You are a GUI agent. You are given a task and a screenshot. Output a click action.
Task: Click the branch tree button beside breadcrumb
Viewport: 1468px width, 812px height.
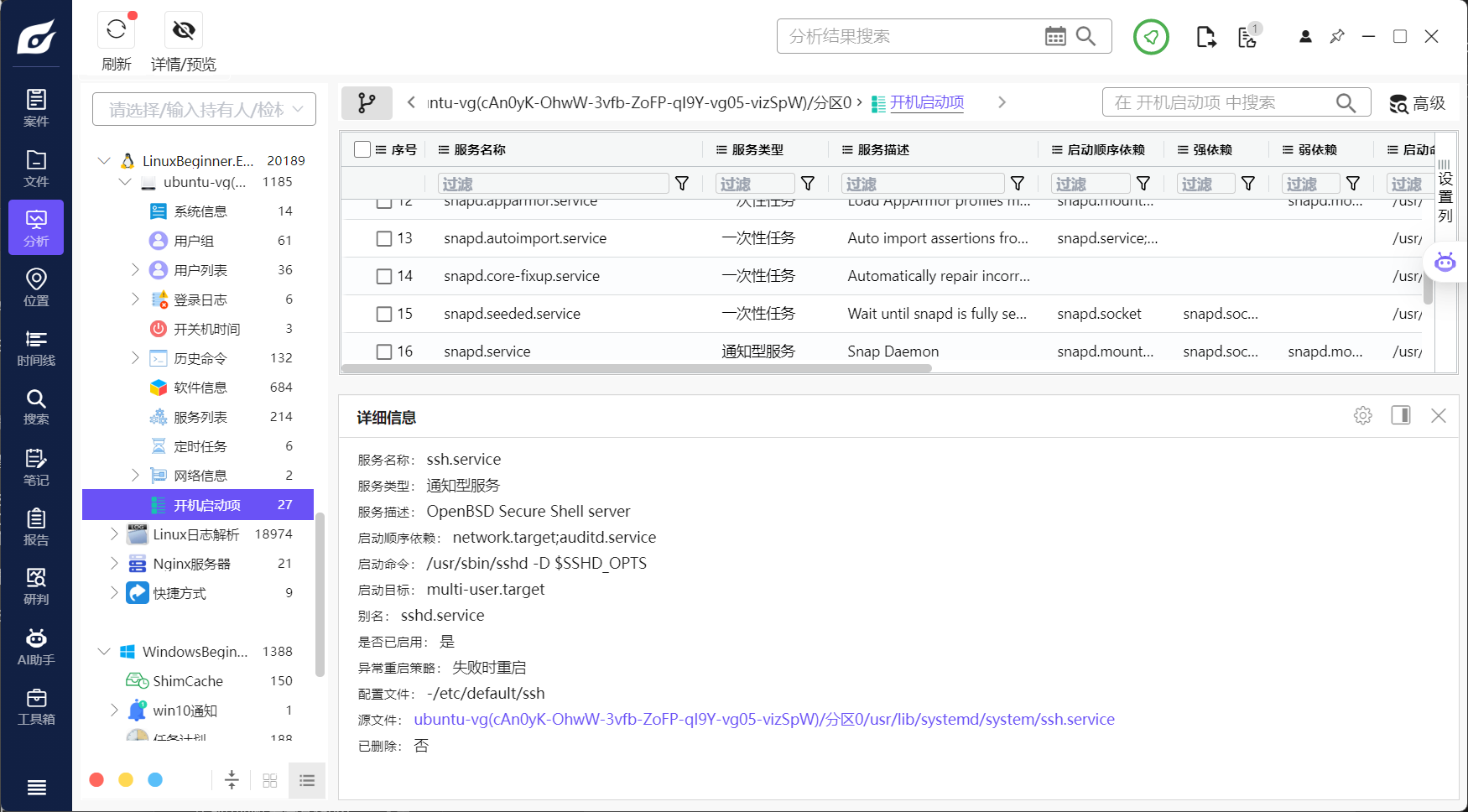coord(367,102)
